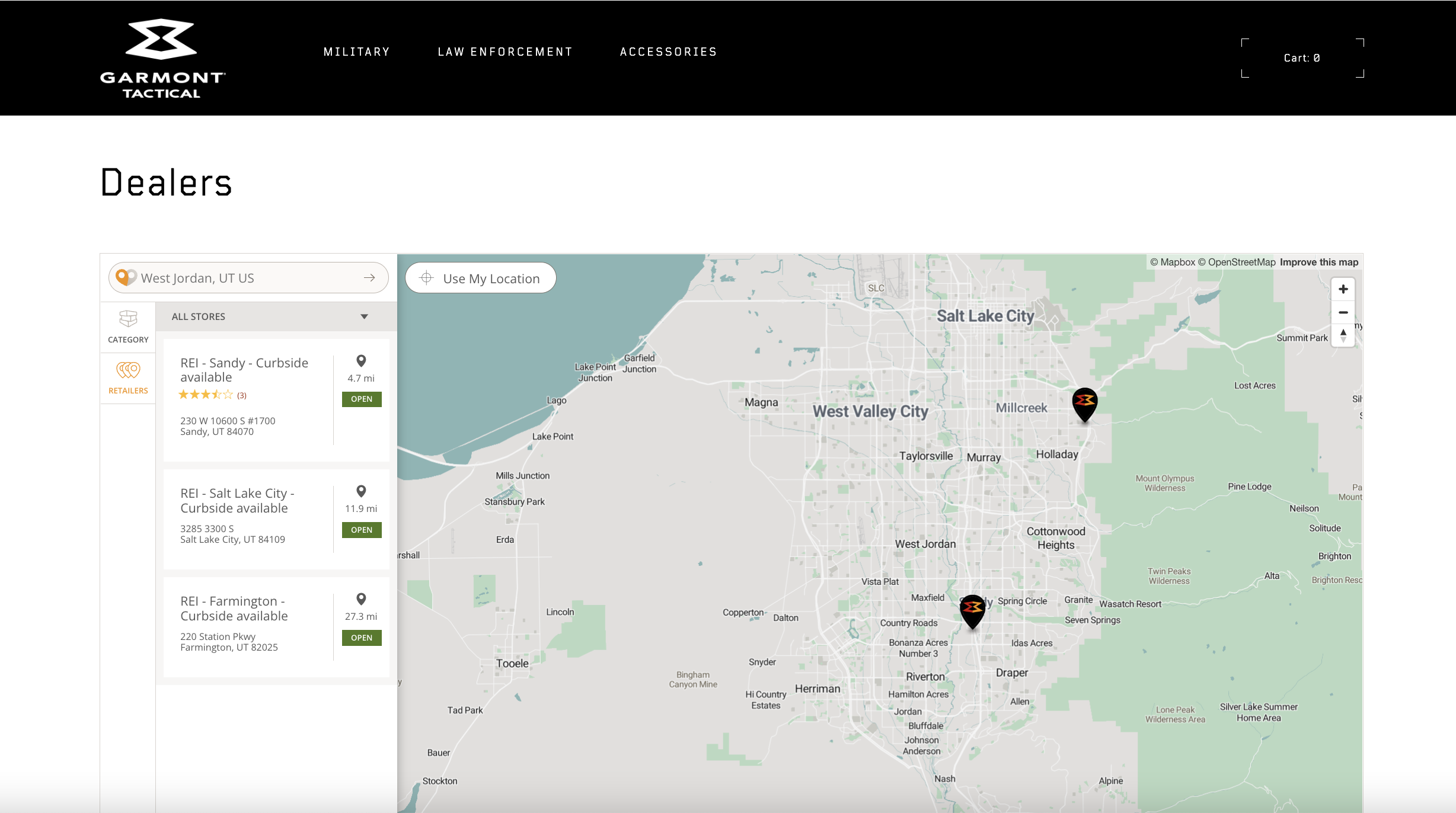Open the ACCESSORIES menu
The height and width of the screenshot is (813, 1456).
pos(668,51)
